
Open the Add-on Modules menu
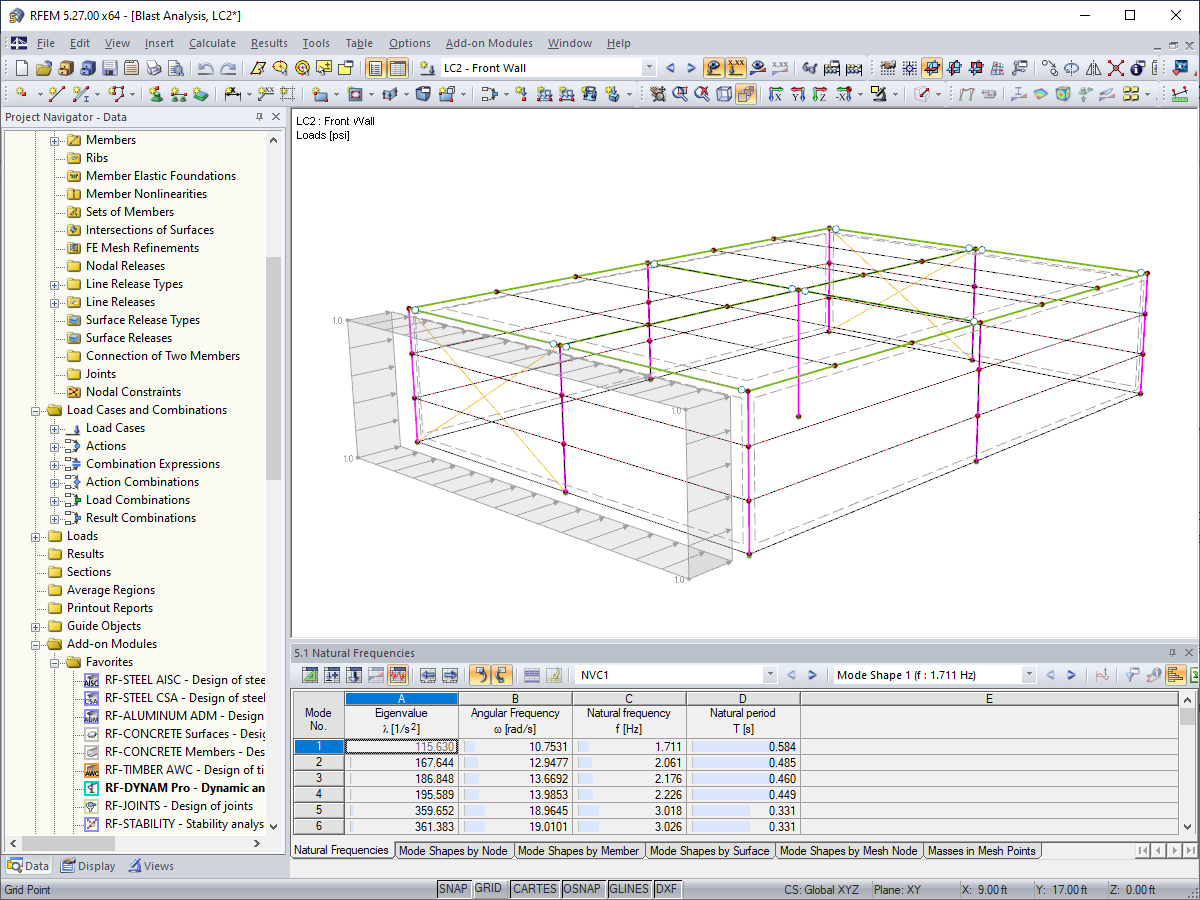pyautogui.click(x=489, y=43)
